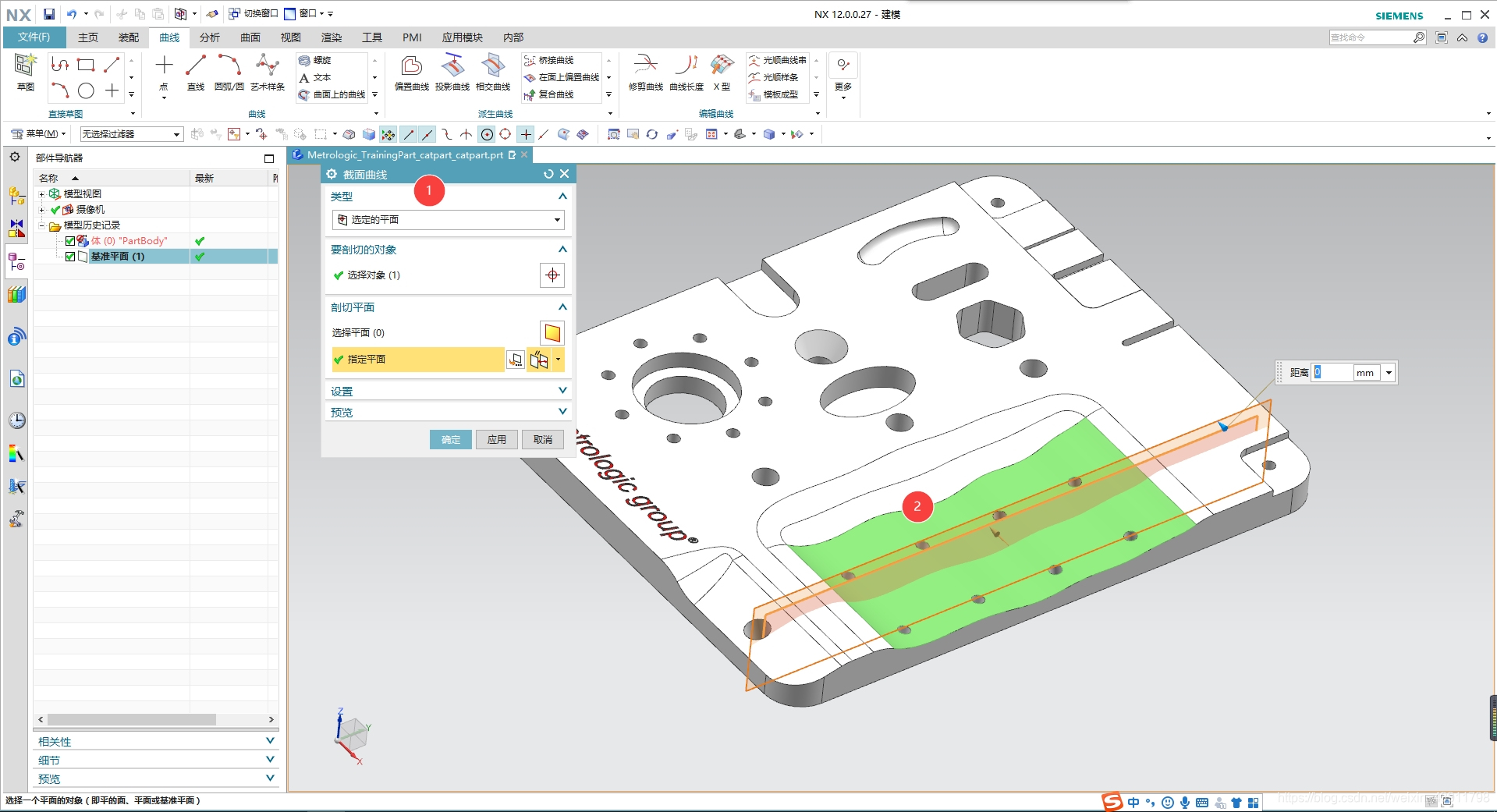Open the Curve Length (曲线长度) tool

point(686,73)
